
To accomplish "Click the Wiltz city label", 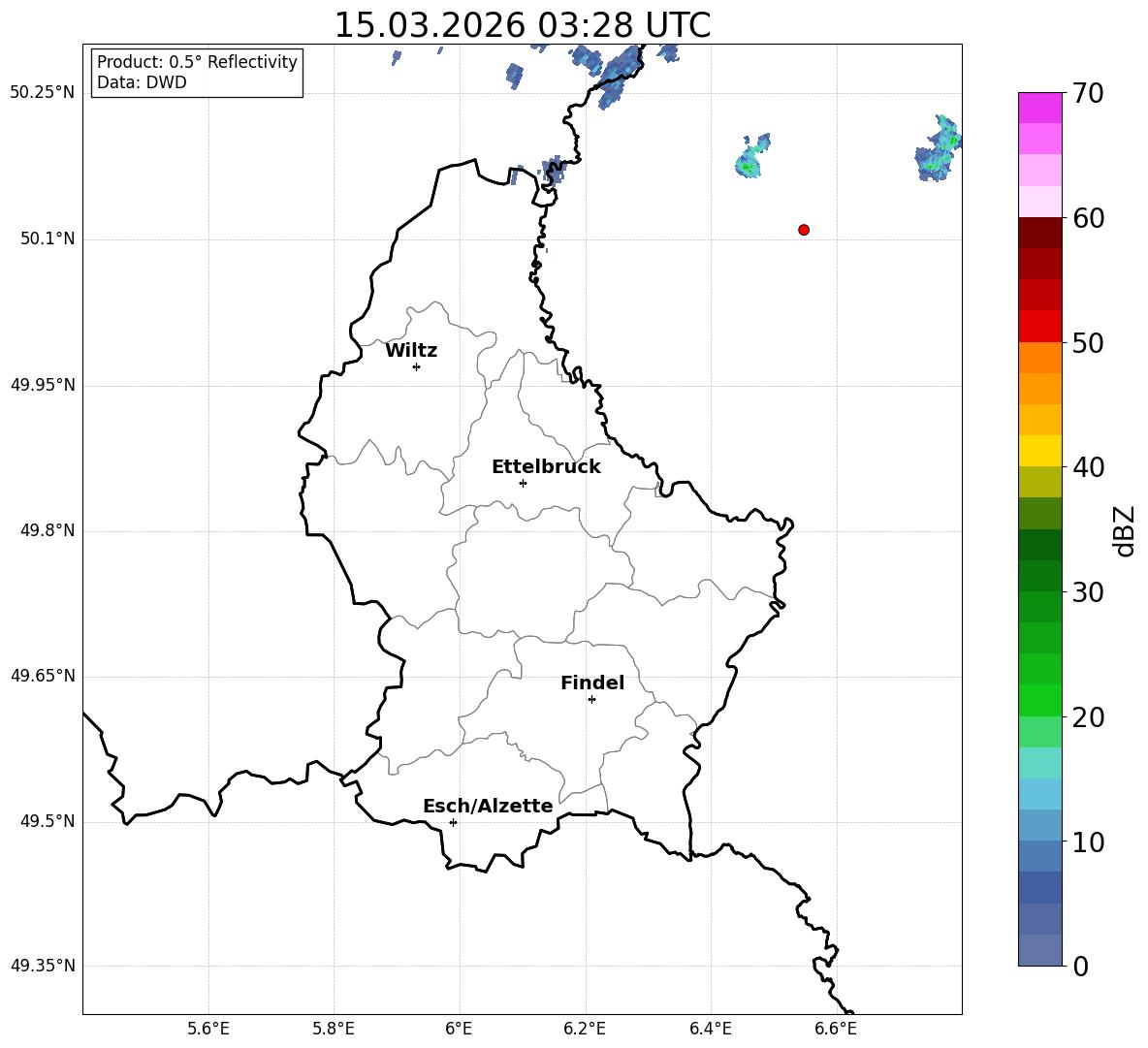I will tap(411, 351).
